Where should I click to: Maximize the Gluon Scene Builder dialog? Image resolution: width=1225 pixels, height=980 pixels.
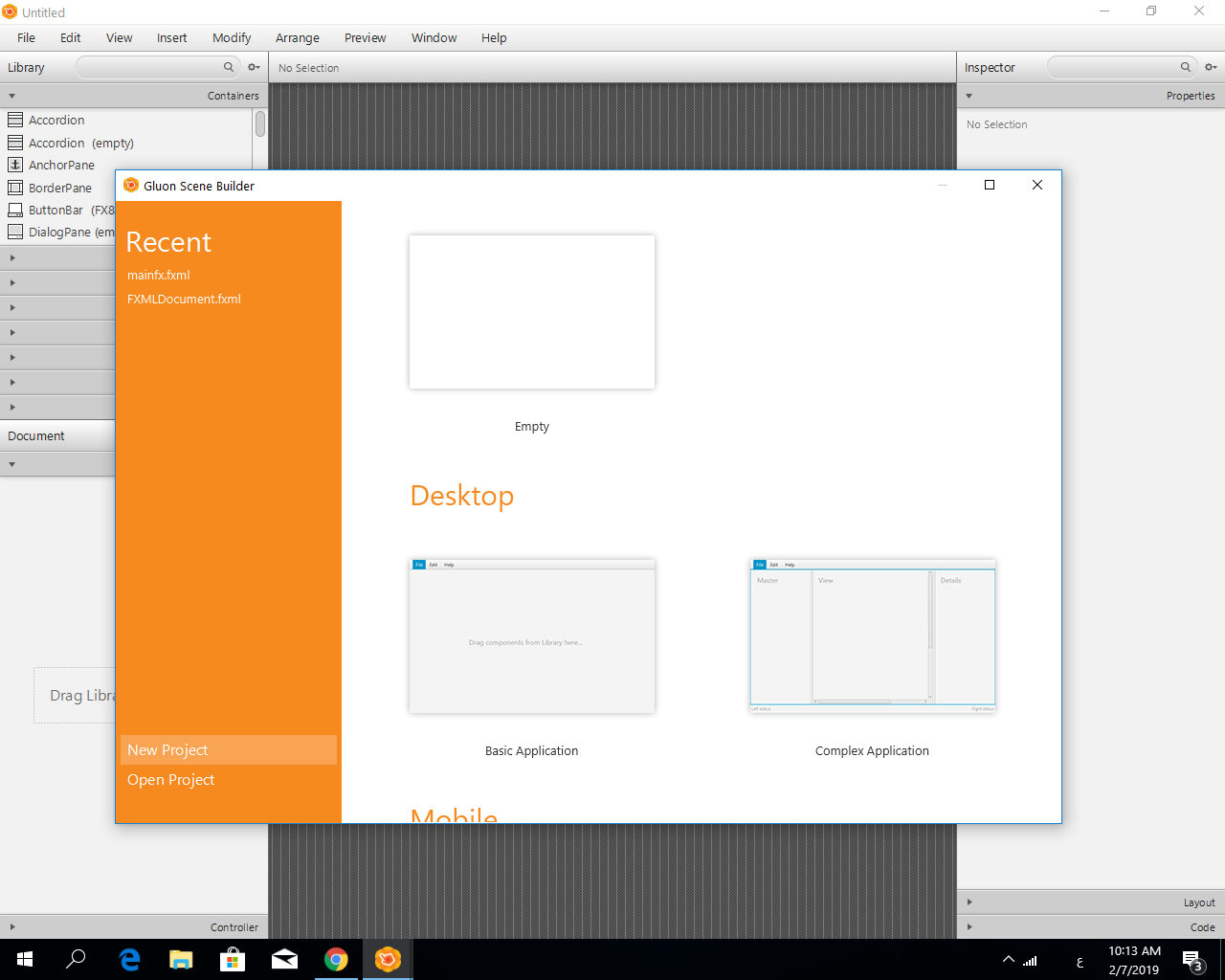click(x=990, y=185)
